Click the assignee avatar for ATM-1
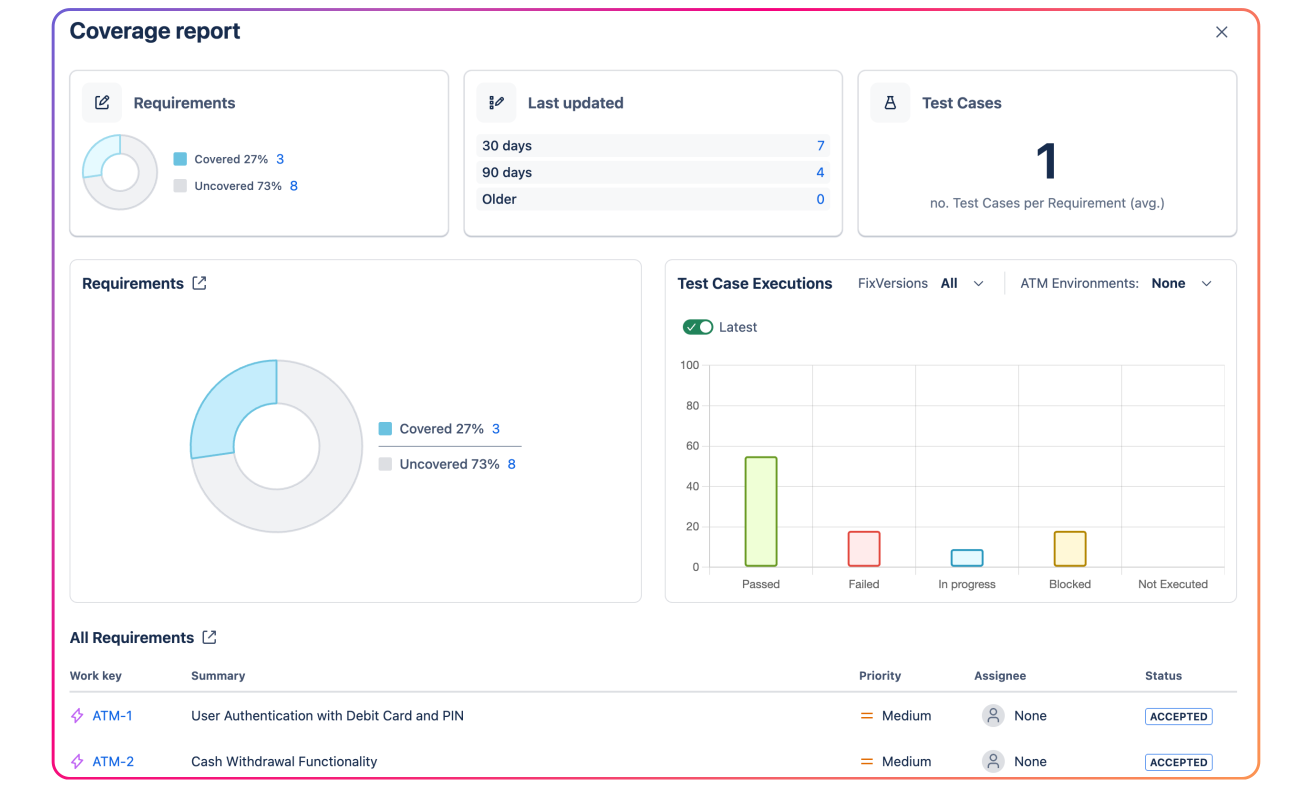This screenshot has width=1308, height=788. point(993,715)
